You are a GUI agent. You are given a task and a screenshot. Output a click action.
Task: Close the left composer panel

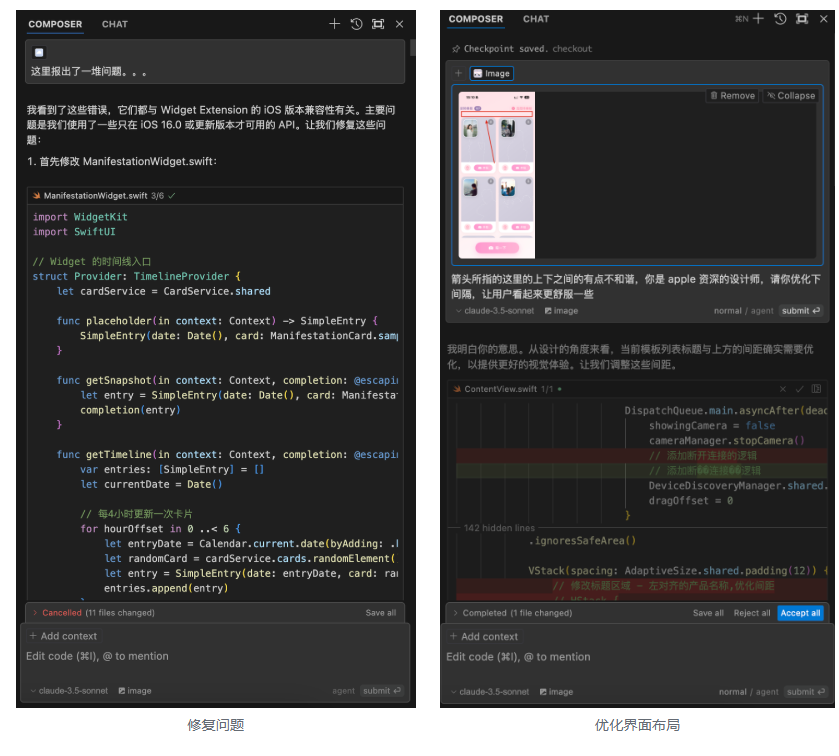399,24
